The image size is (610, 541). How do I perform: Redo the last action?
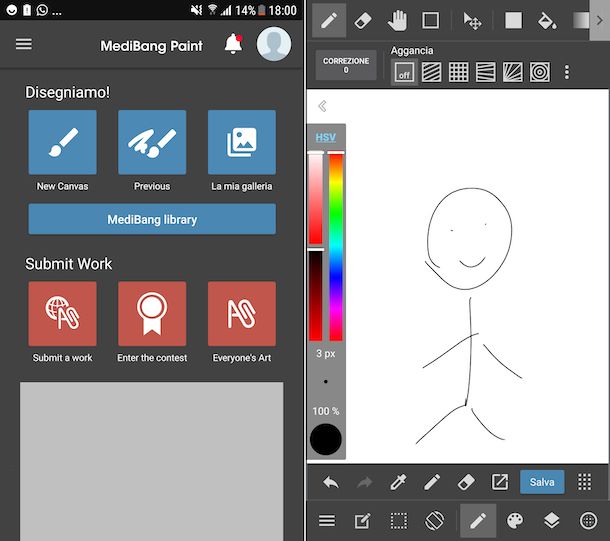point(365,482)
